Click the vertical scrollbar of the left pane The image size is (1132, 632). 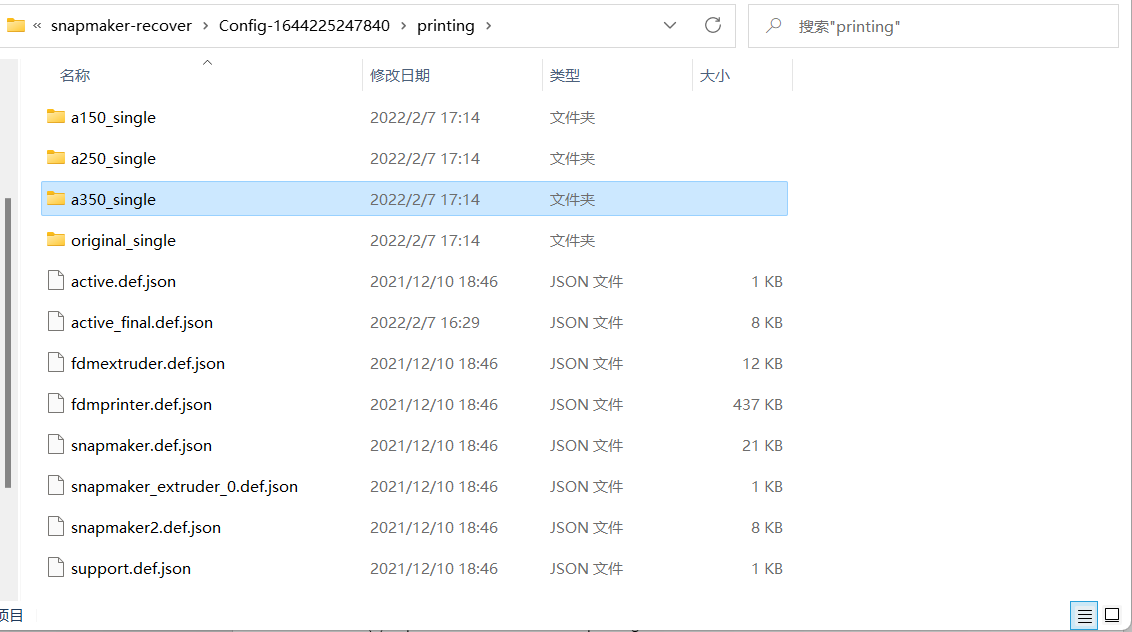[x=8, y=342]
